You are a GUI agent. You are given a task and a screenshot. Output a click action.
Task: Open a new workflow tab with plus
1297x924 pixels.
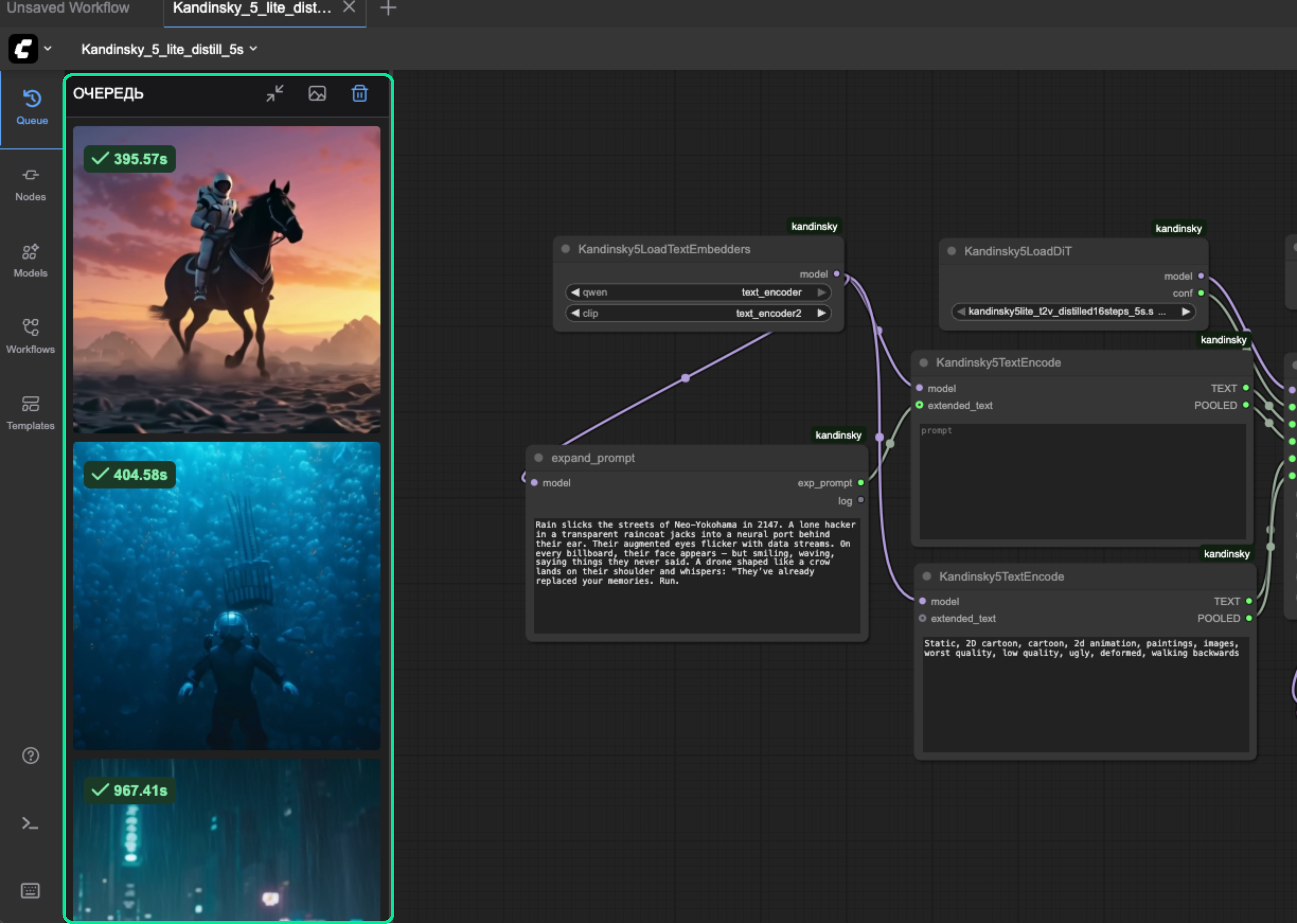click(388, 8)
